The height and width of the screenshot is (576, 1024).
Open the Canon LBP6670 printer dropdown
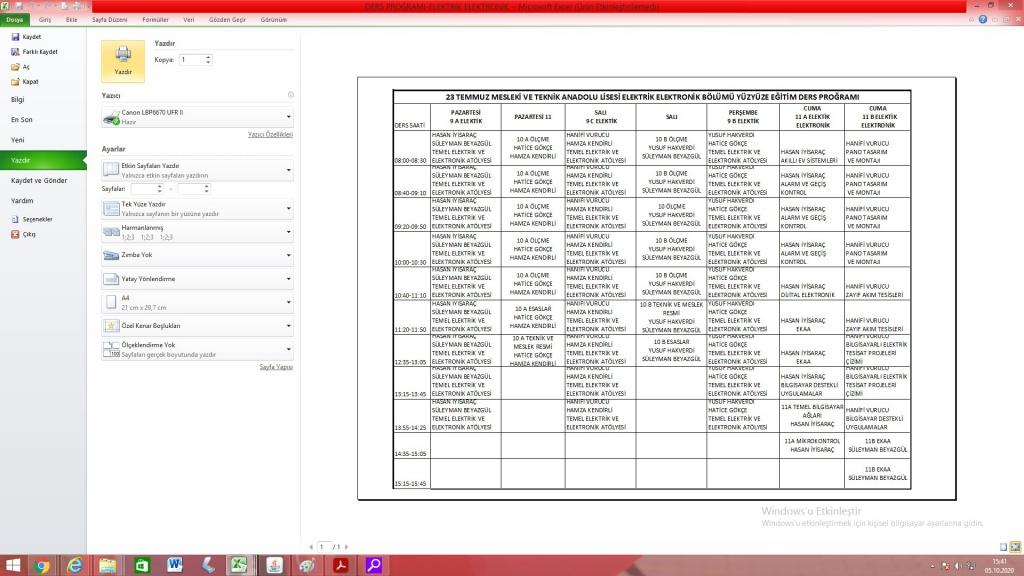tap(197, 117)
